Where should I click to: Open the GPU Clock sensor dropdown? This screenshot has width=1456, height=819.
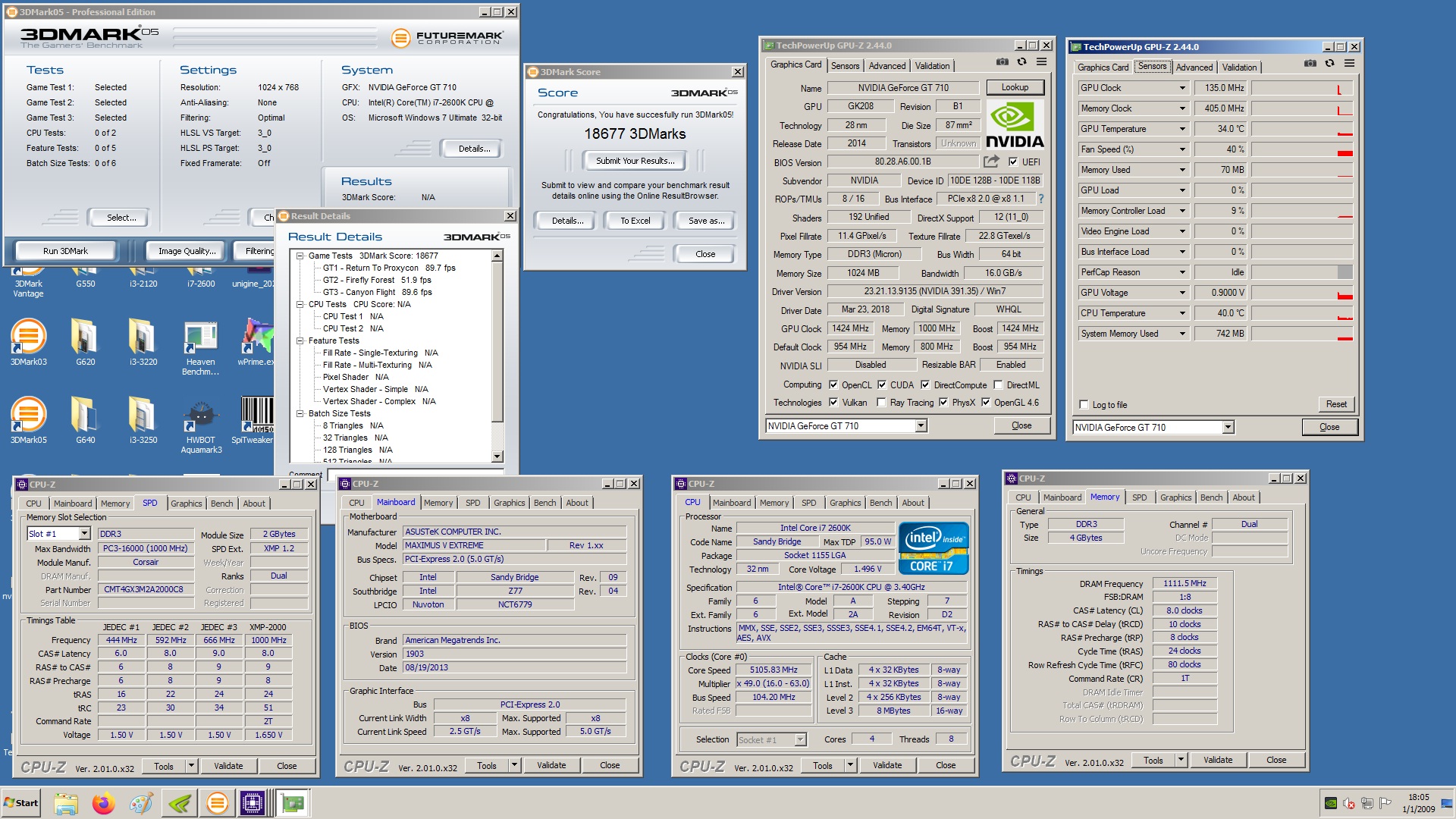coord(1182,88)
